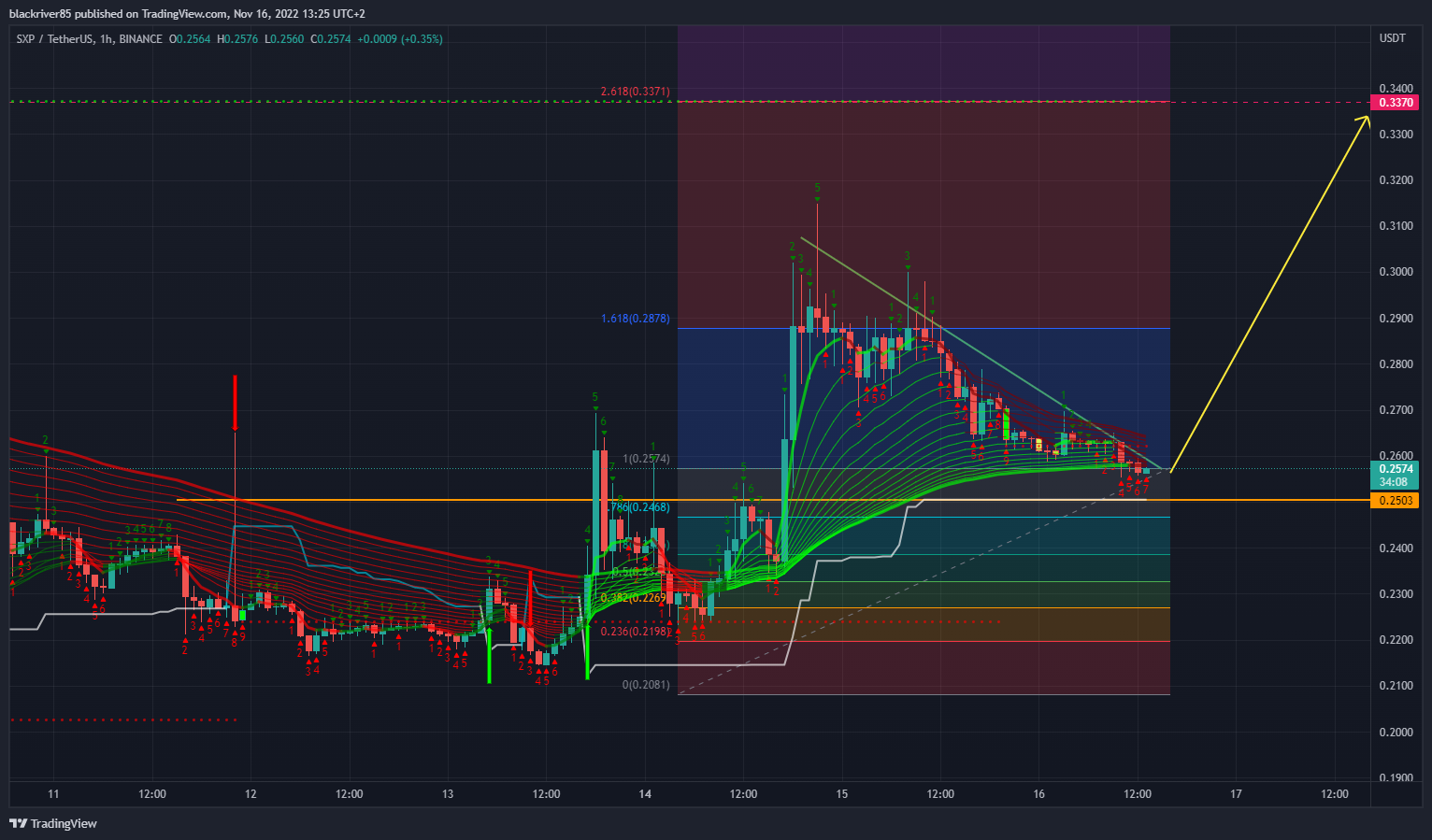1432x840 pixels.
Task: Click the 0(0.2081) Fibonacci label
Action: pos(647,685)
